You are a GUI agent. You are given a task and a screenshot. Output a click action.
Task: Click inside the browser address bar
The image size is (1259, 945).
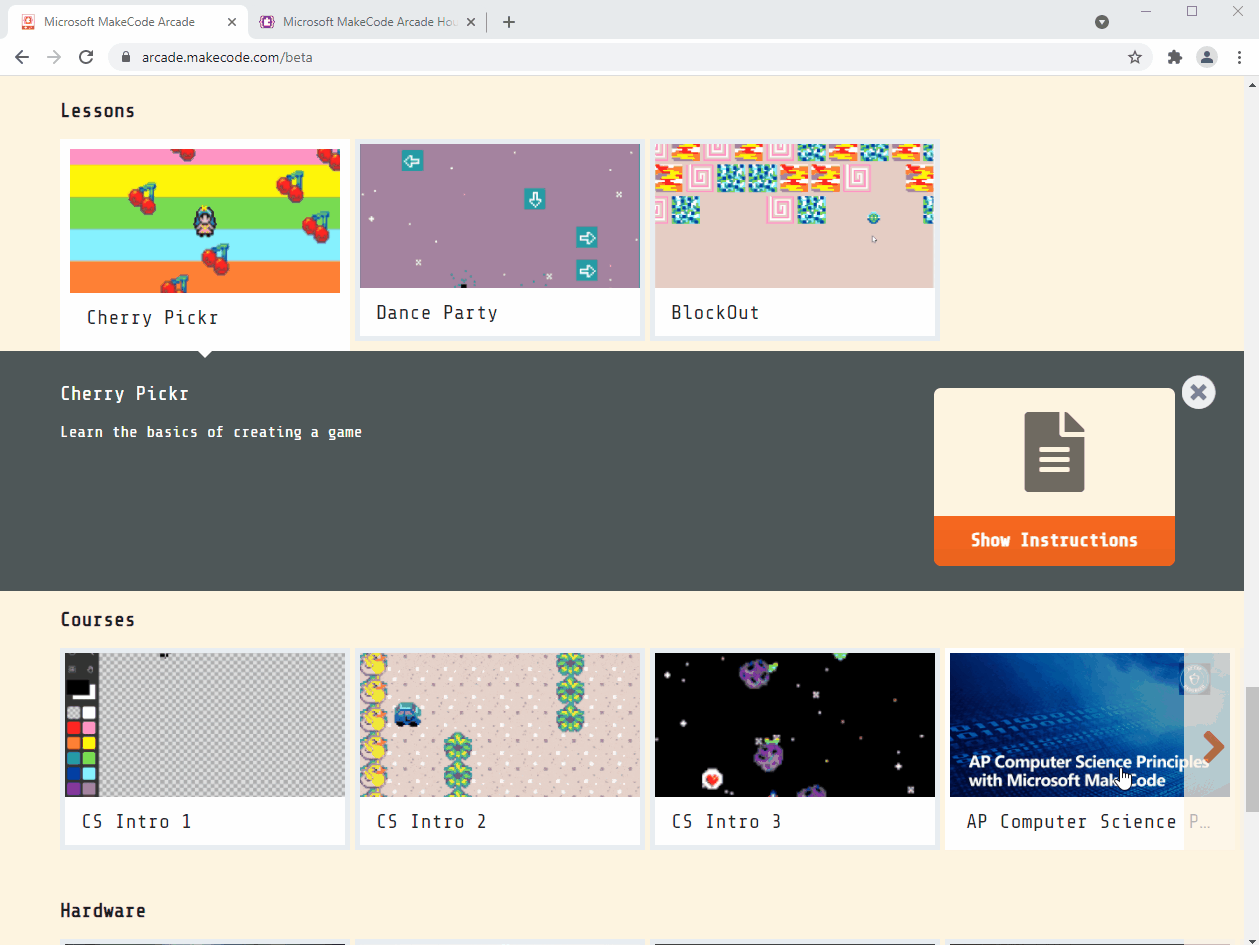click(400, 57)
